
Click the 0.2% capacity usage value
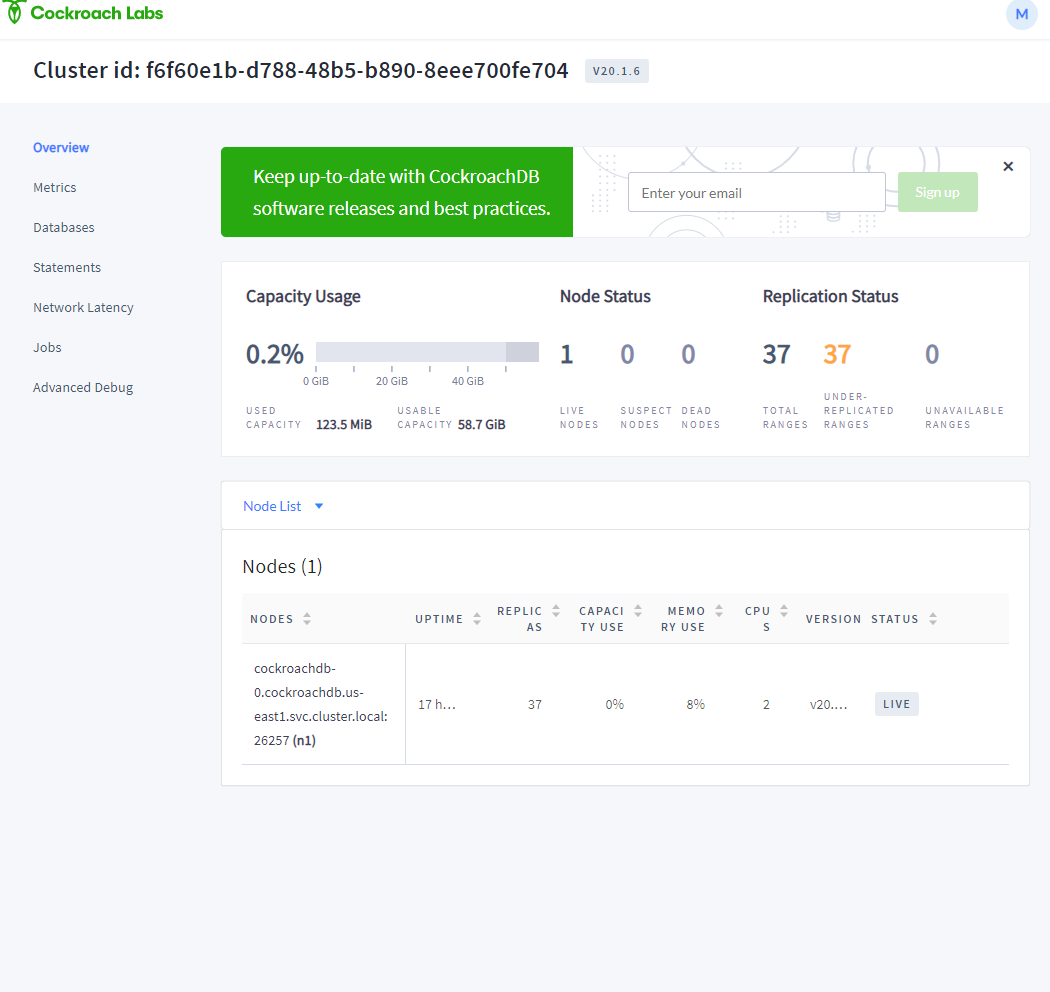(275, 354)
